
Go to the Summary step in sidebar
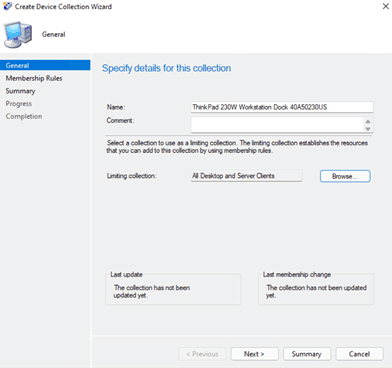[20, 91]
